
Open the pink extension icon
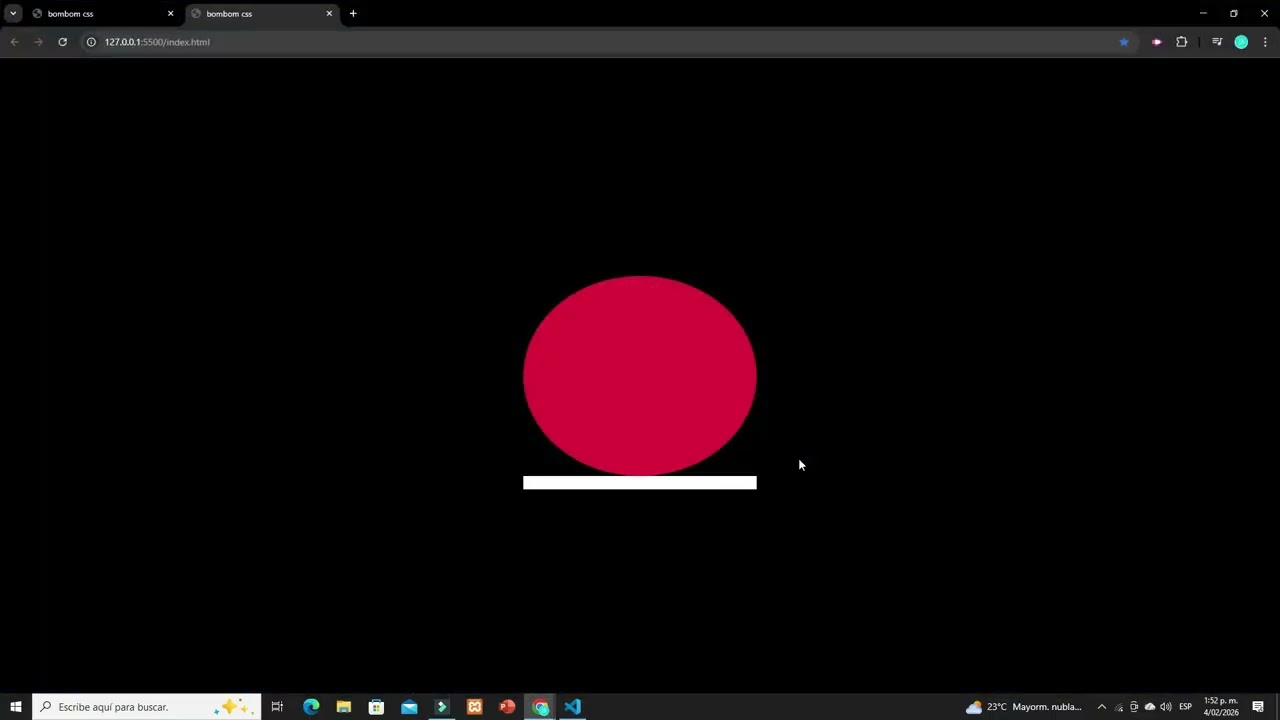1157,42
